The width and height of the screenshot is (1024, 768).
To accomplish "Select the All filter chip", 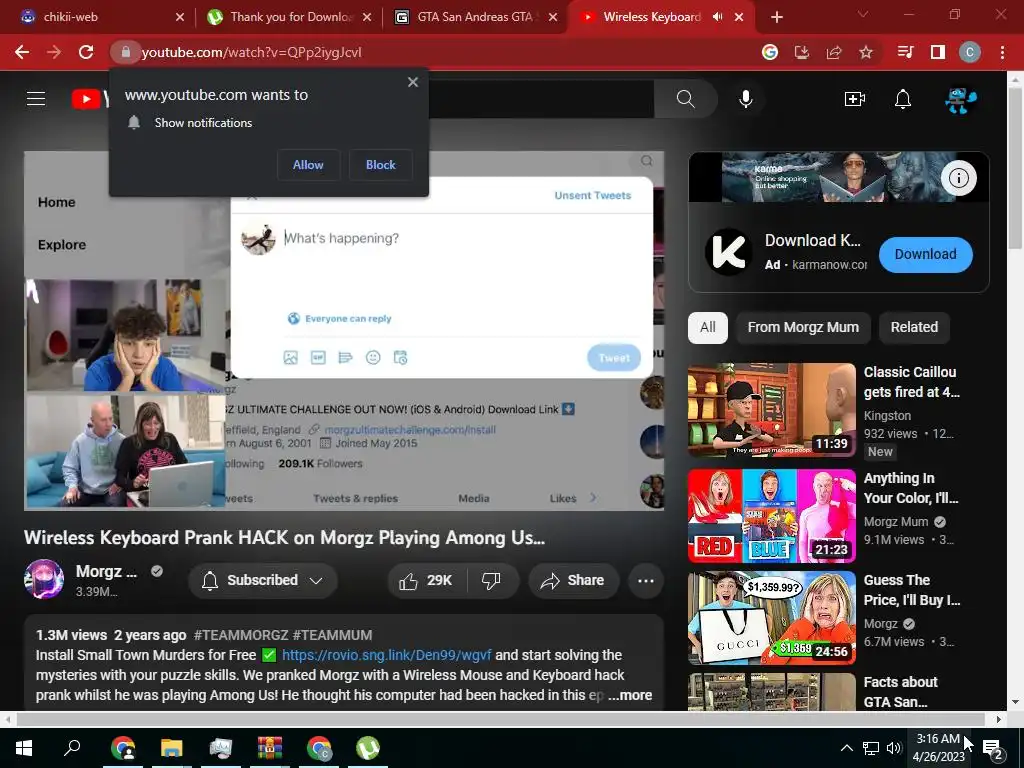I will coord(707,327).
